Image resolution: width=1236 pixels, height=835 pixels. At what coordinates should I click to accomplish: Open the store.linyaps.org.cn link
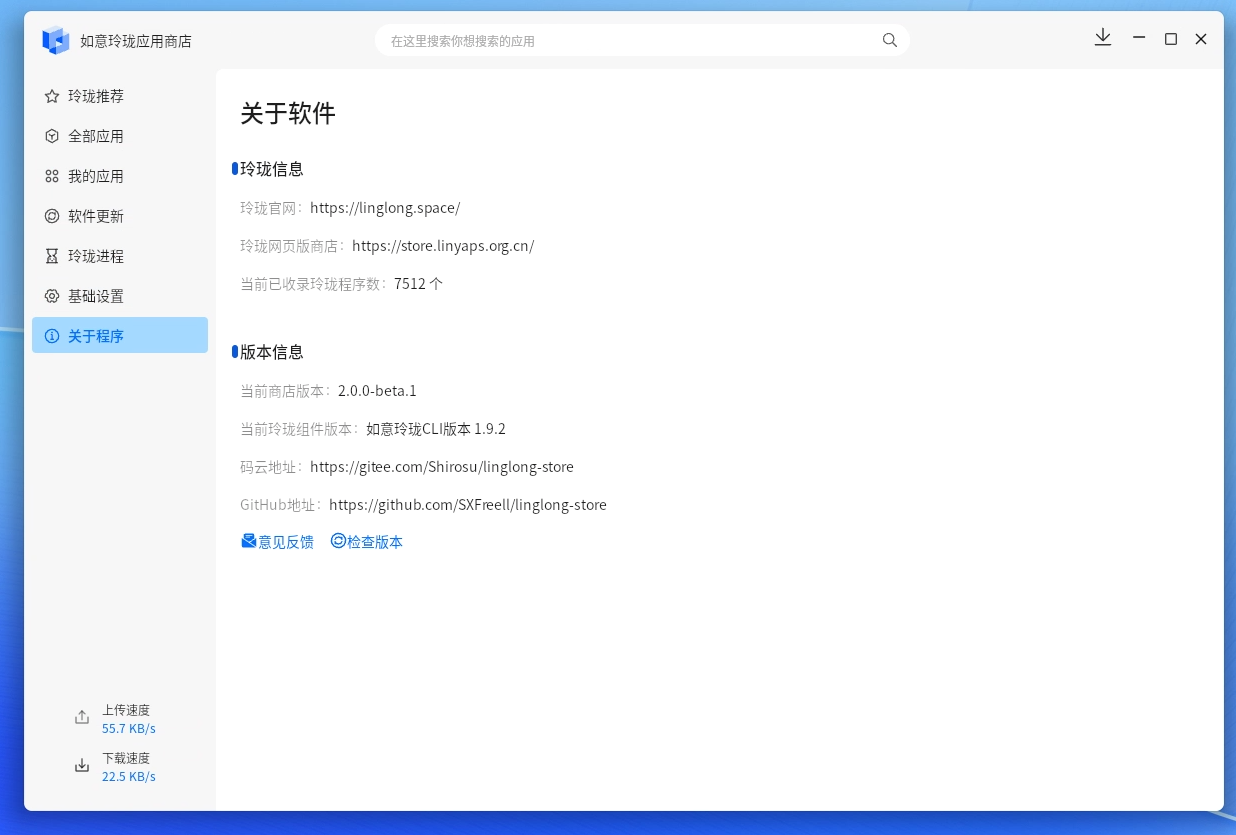click(443, 246)
